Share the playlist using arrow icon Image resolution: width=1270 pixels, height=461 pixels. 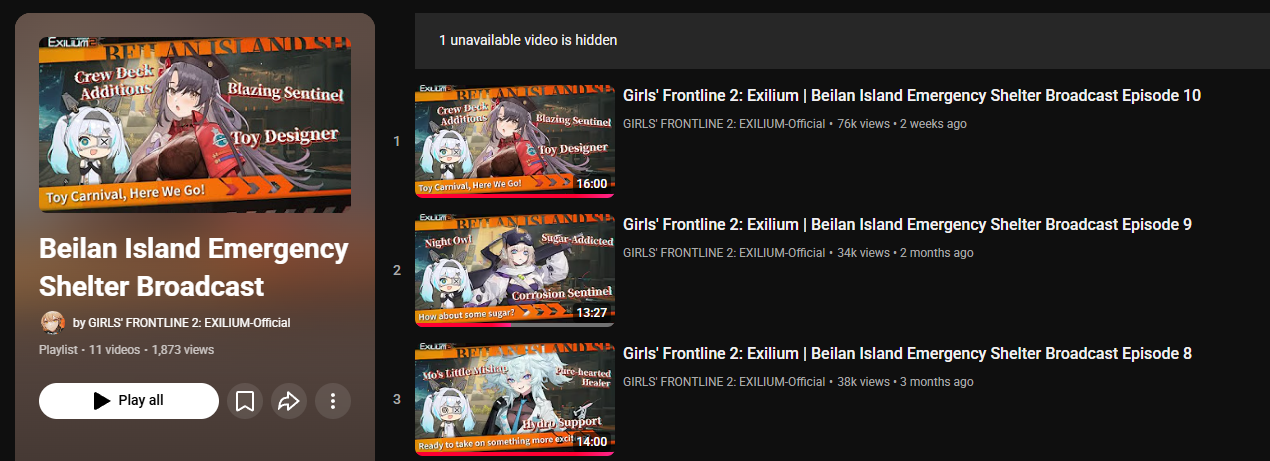pos(289,401)
